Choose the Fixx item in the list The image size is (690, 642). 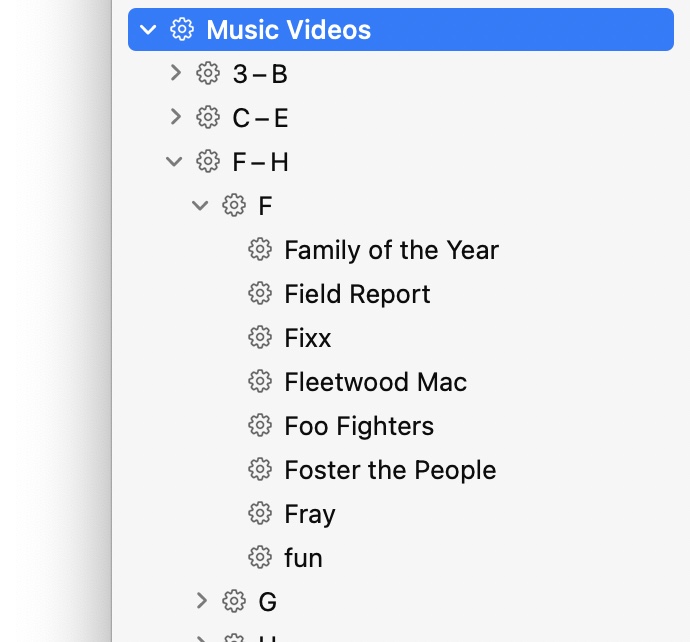click(x=307, y=338)
